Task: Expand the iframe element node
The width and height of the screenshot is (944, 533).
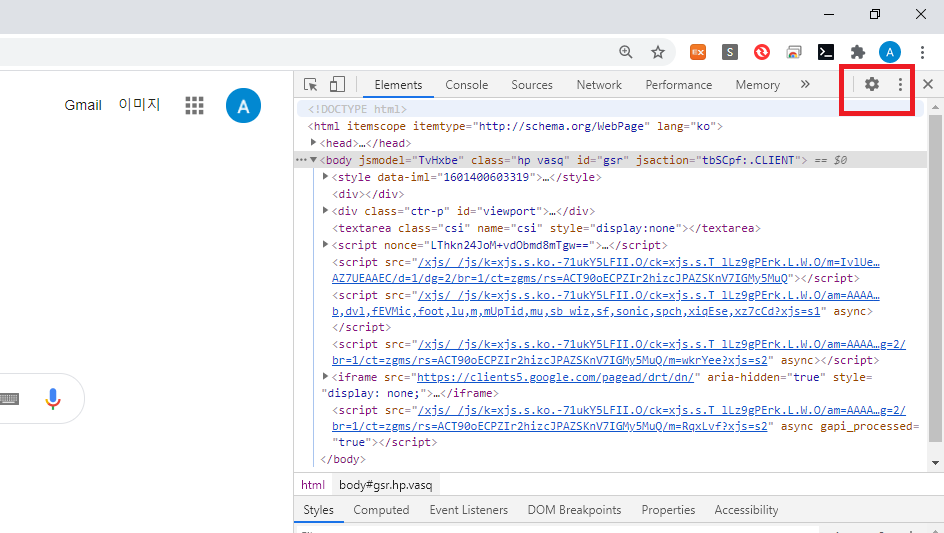Action: 325,376
